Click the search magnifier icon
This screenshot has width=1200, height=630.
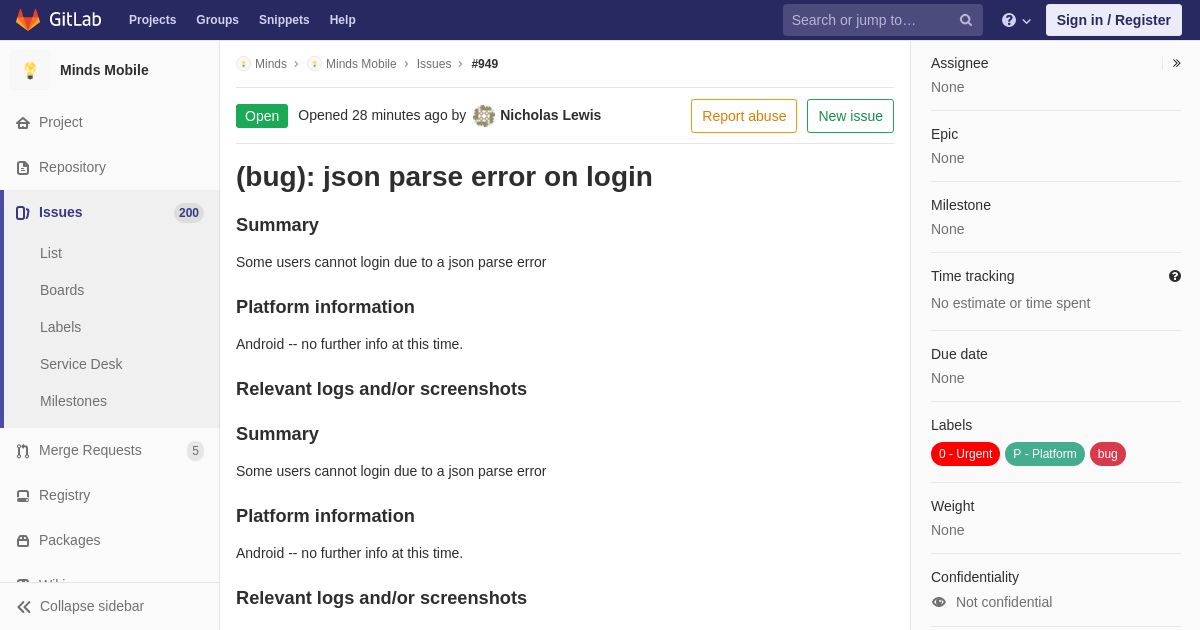pyautogui.click(x=966, y=20)
